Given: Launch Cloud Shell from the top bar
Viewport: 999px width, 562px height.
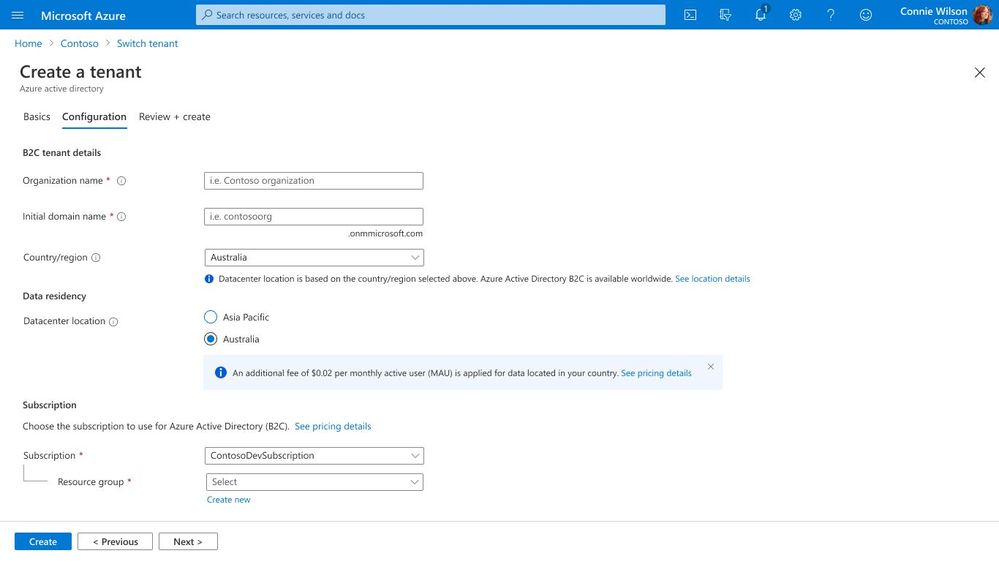Looking at the screenshot, I should click(690, 15).
